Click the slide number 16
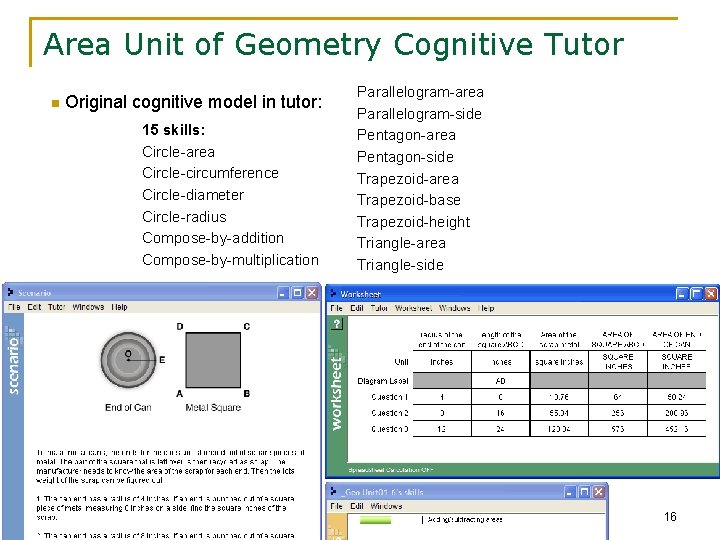Viewport: 720px width, 540px height. click(x=670, y=517)
